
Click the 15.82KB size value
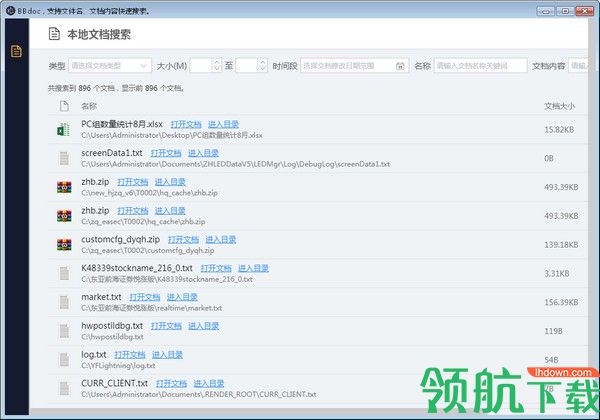pyautogui.click(x=559, y=130)
